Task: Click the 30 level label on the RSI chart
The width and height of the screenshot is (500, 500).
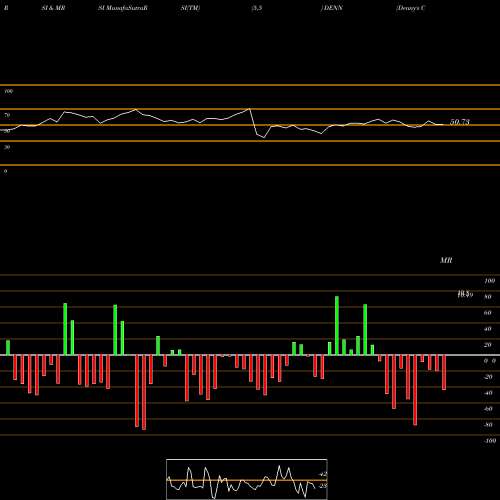Action: point(7,147)
